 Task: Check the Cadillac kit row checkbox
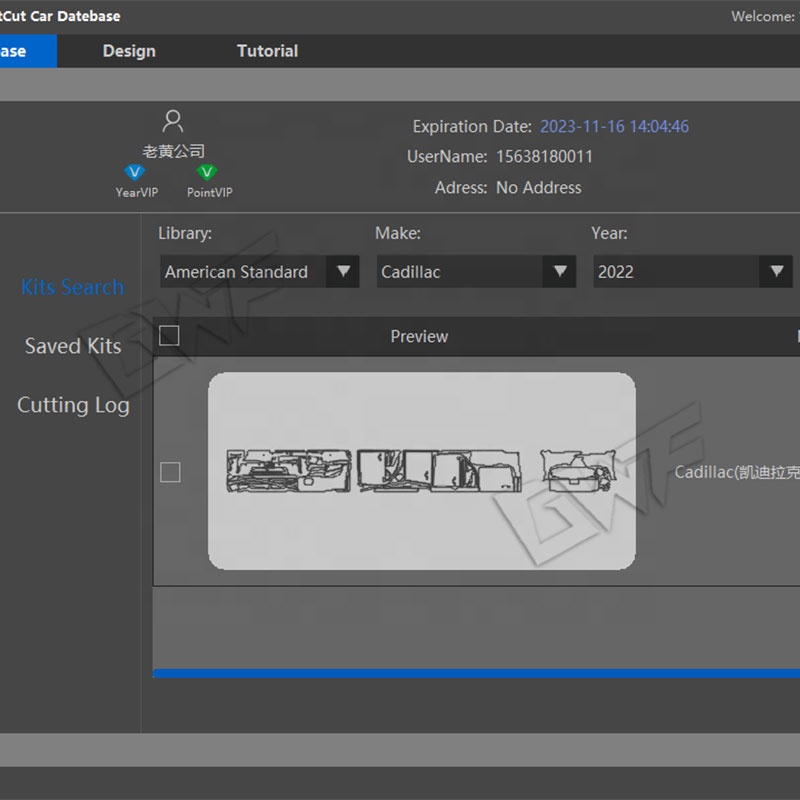pos(170,472)
